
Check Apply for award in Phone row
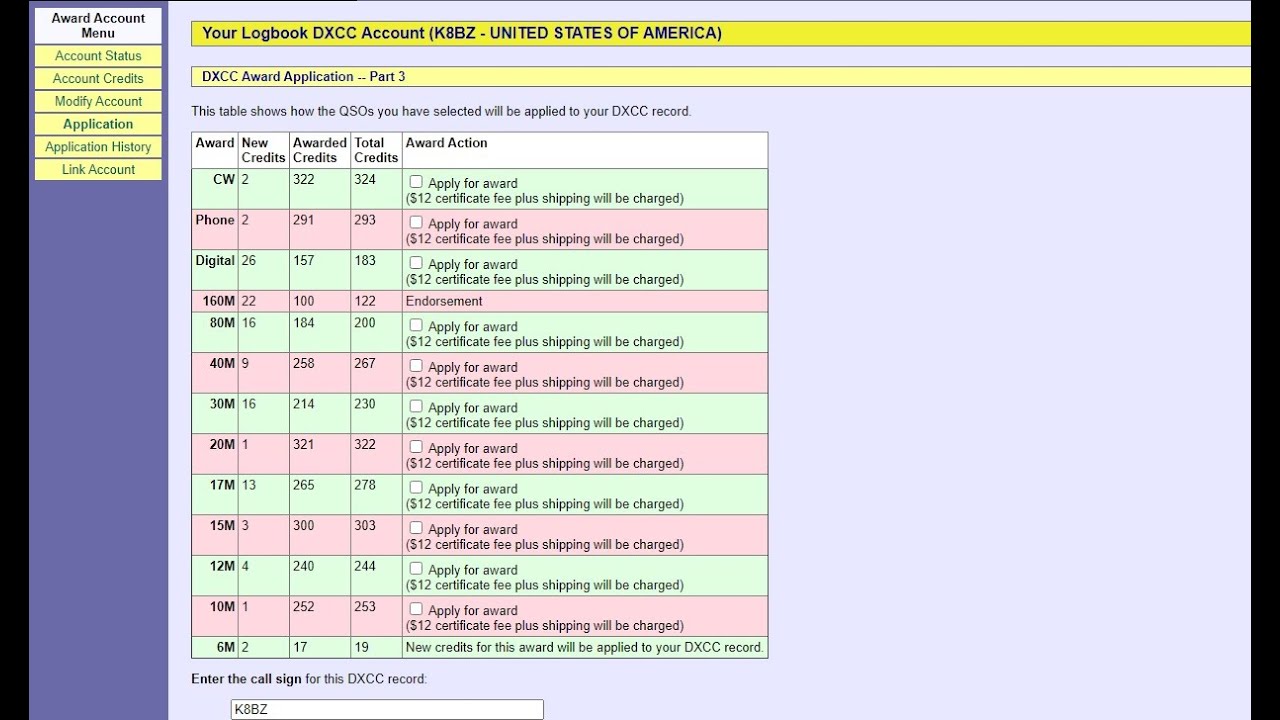[x=416, y=222]
